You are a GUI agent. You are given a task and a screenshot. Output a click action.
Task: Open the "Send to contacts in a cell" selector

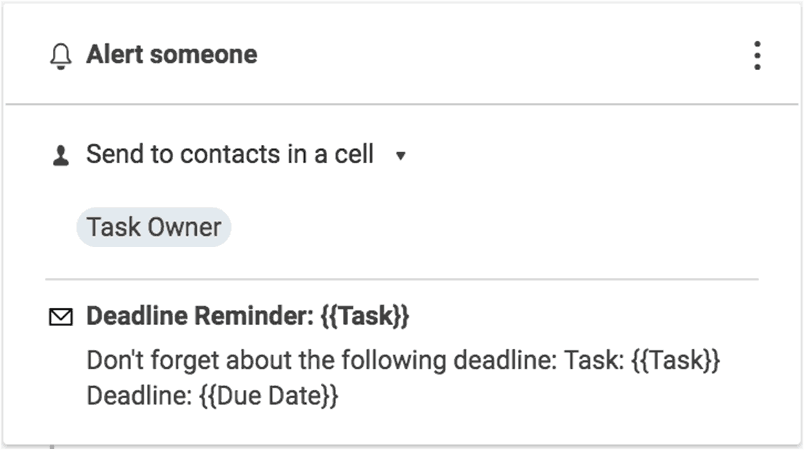230,155
